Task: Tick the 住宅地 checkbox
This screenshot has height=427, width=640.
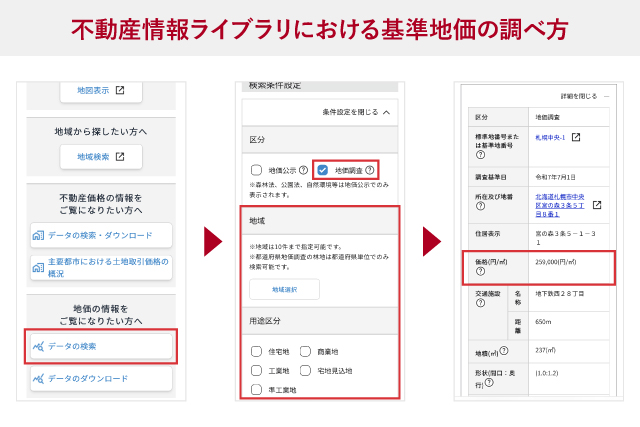Action: tap(256, 351)
